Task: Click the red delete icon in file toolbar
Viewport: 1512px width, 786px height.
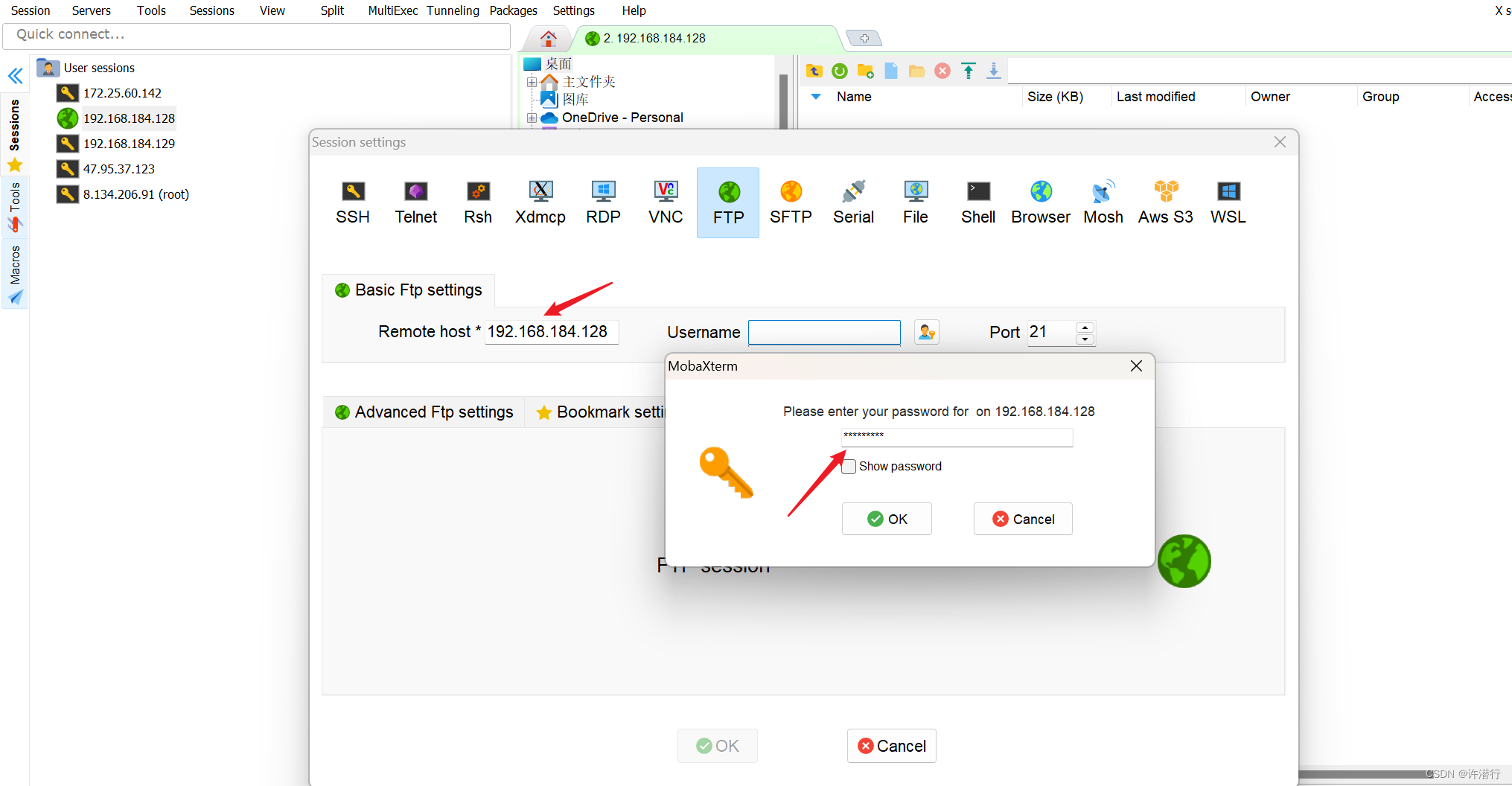Action: 942,71
